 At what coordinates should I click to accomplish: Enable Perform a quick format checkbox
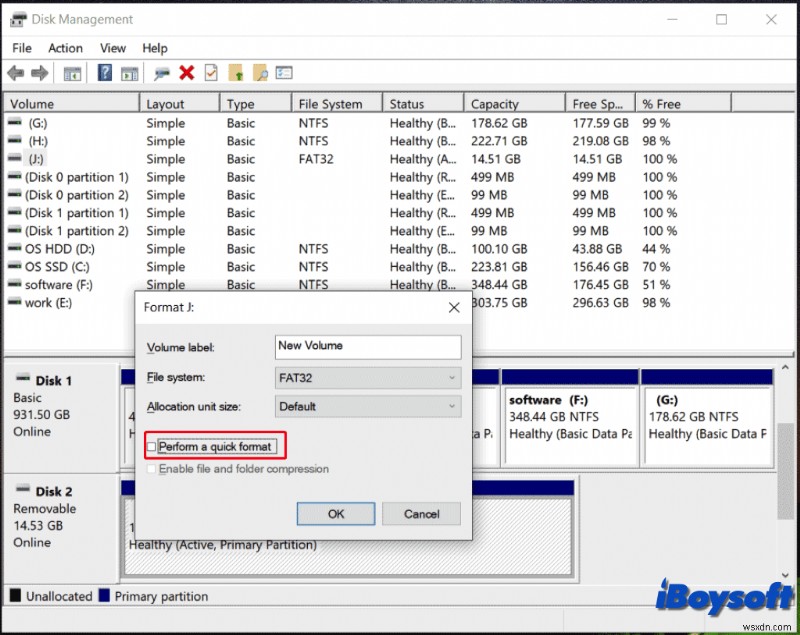tap(152, 447)
